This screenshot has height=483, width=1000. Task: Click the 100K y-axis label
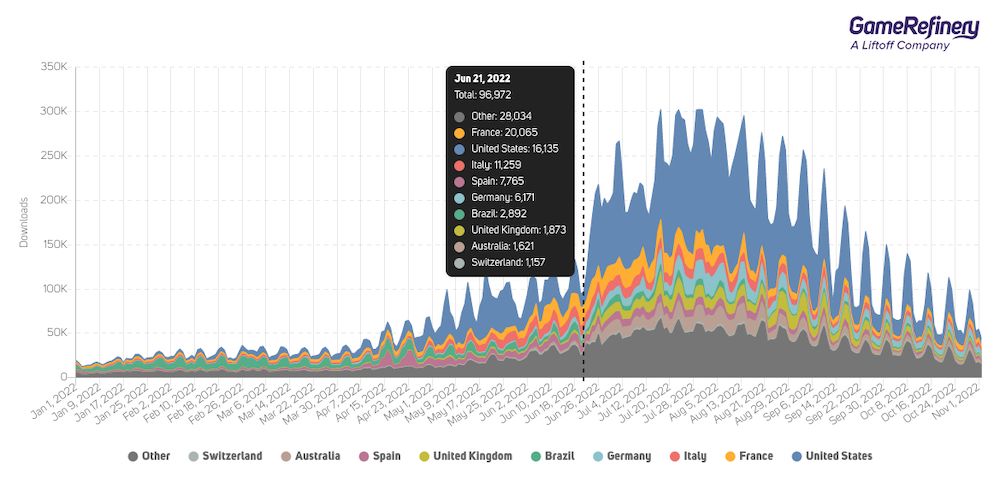pyautogui.click(x=54, y=288)
